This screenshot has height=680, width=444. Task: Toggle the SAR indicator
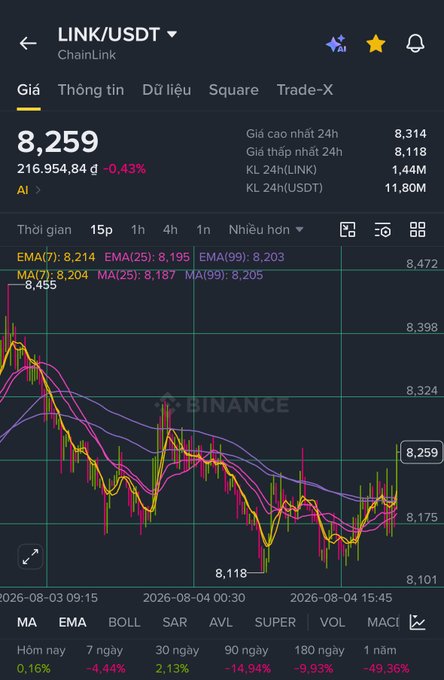[x=175, y=622]
